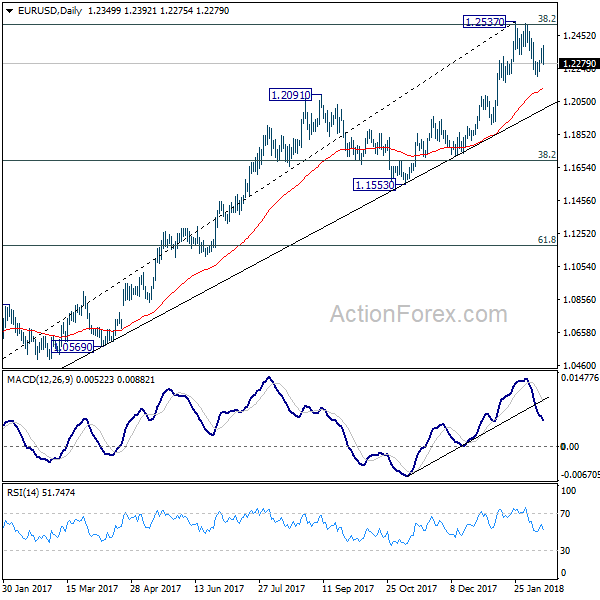The width and height of the screenshot is (600, 600).
Task: Select the 1.05690 low price label
Action: (72, 347)
